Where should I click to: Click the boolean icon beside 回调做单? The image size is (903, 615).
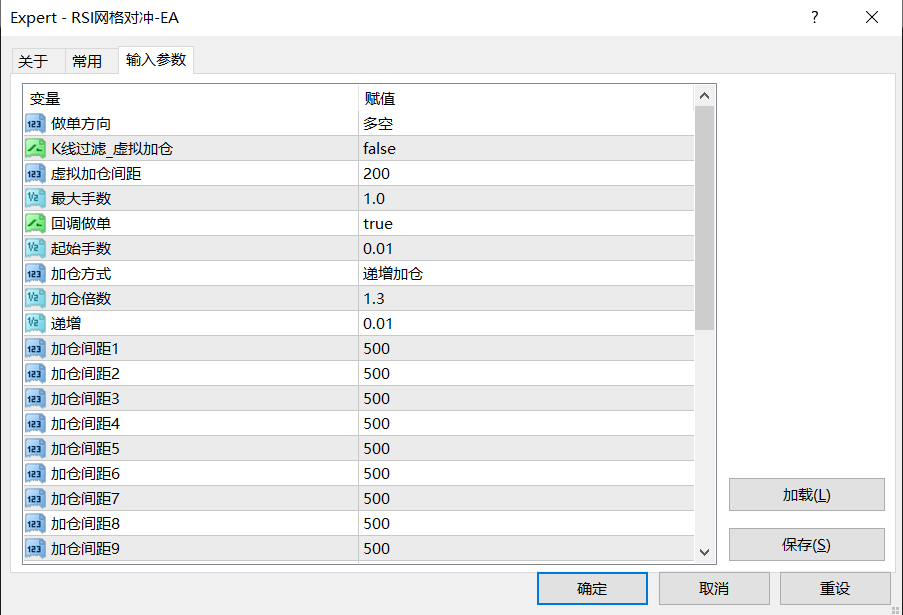coord(35,224)
